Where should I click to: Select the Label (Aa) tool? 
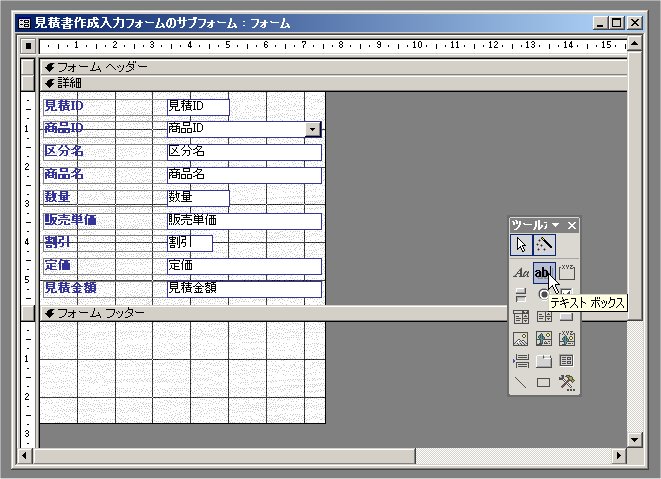click(x=521, y=273)
